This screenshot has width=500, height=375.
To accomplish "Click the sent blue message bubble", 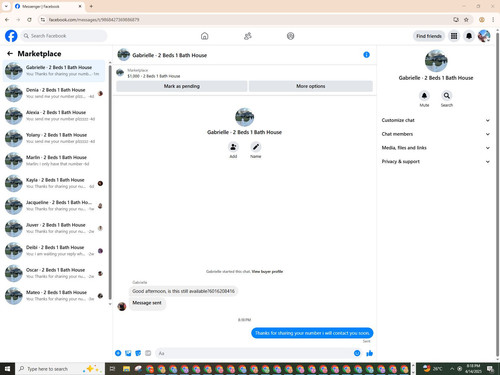I will (312, 333).
